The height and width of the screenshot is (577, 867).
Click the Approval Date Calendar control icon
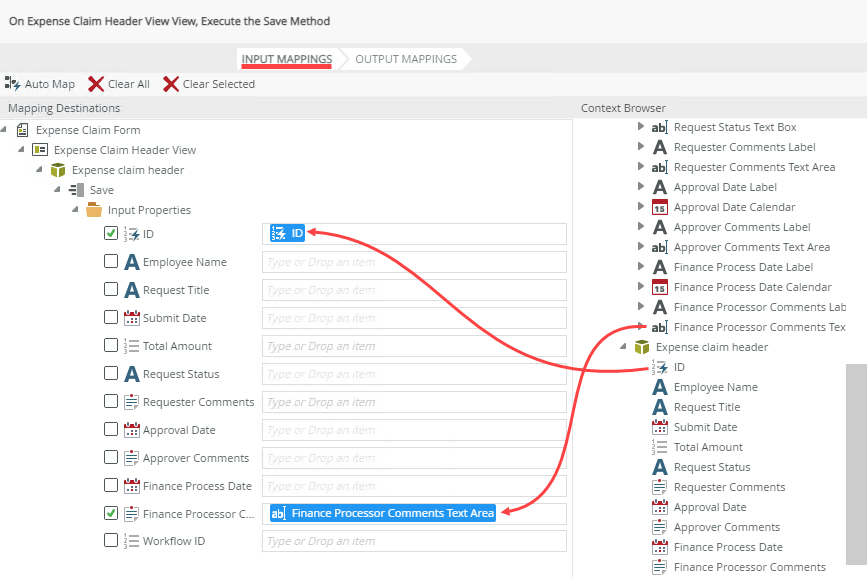point(659,207)
